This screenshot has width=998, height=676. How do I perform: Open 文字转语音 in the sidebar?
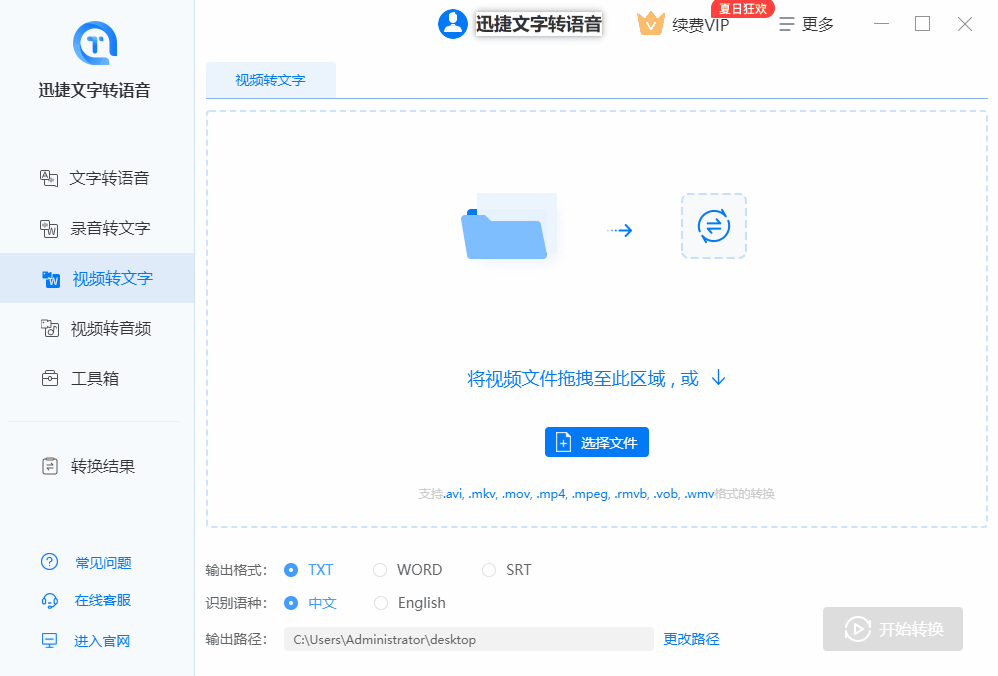coord(95,178)
